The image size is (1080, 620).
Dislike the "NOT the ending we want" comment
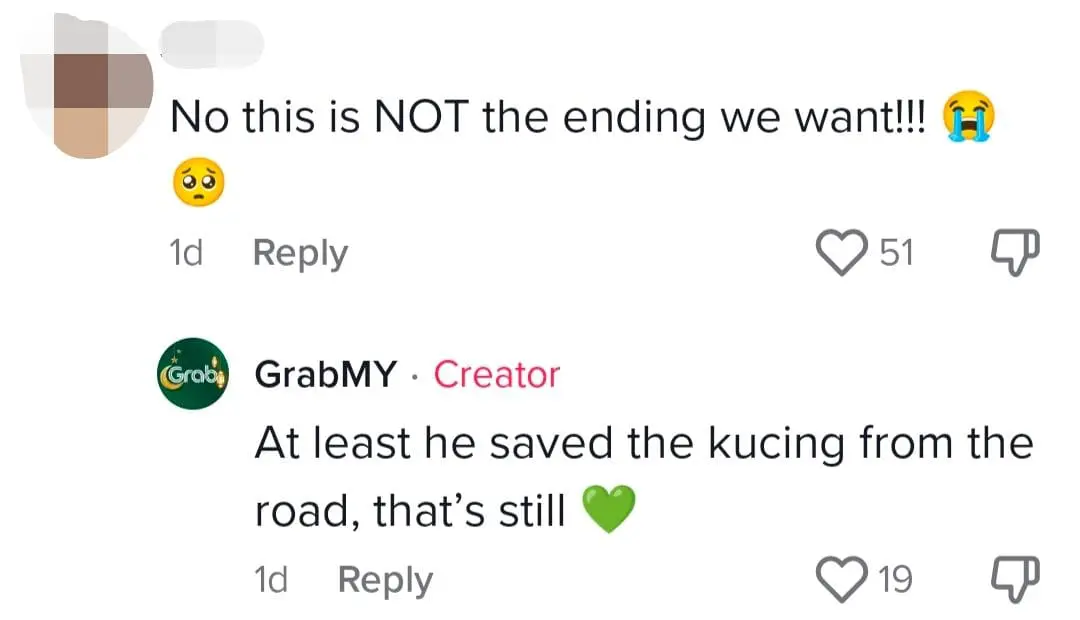(1017, 253)
